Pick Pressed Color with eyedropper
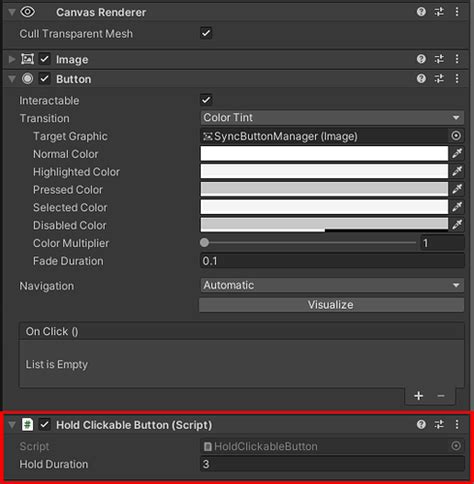474x484 pixels. (457, 189)
